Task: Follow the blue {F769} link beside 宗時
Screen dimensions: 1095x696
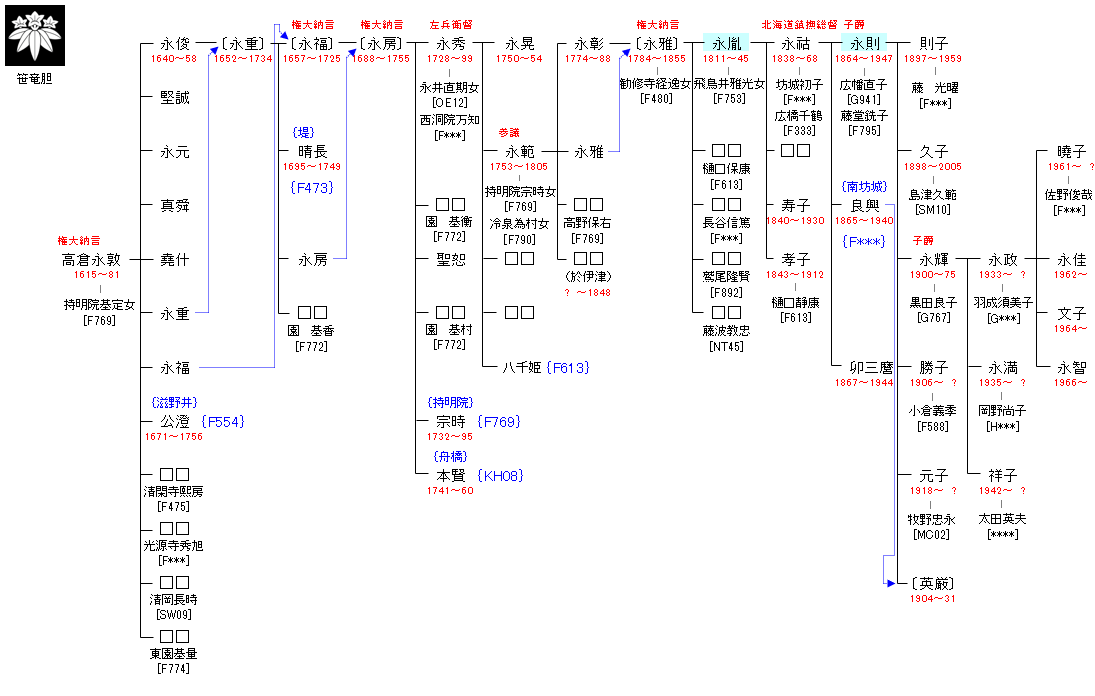Action: [x=499, y=422]
